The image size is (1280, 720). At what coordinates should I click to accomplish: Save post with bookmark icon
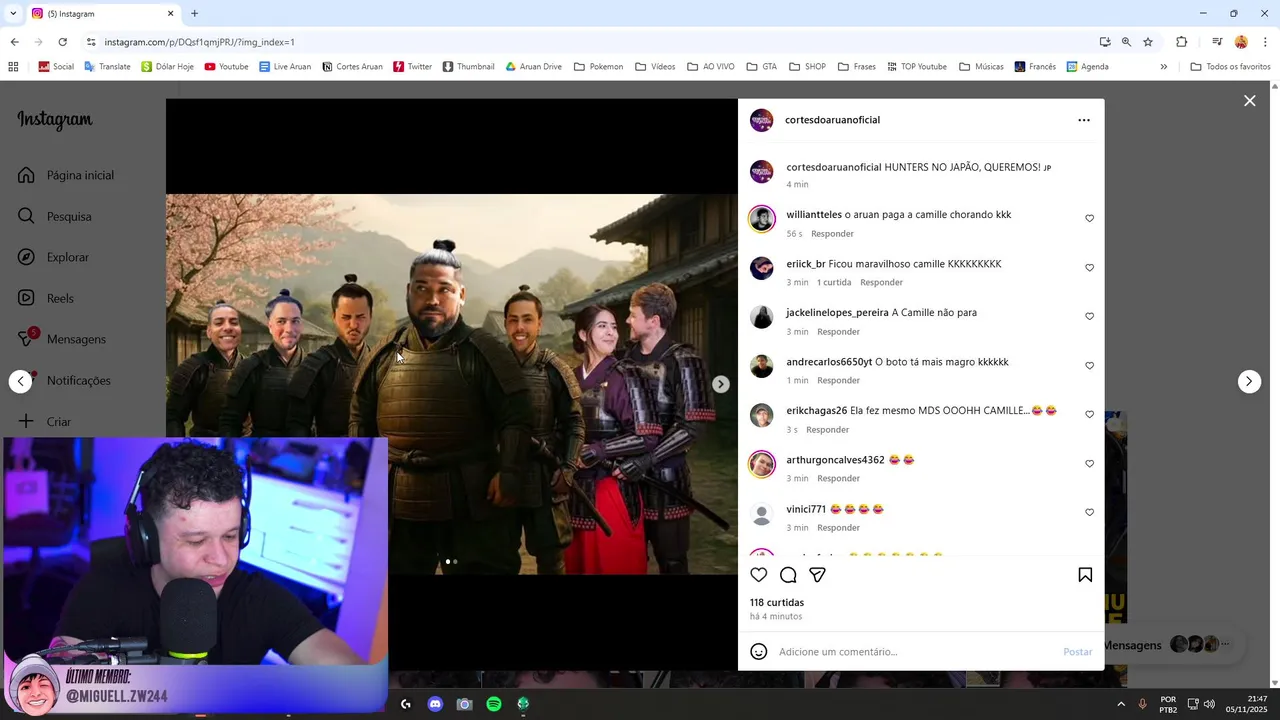tap(1085, 575)
